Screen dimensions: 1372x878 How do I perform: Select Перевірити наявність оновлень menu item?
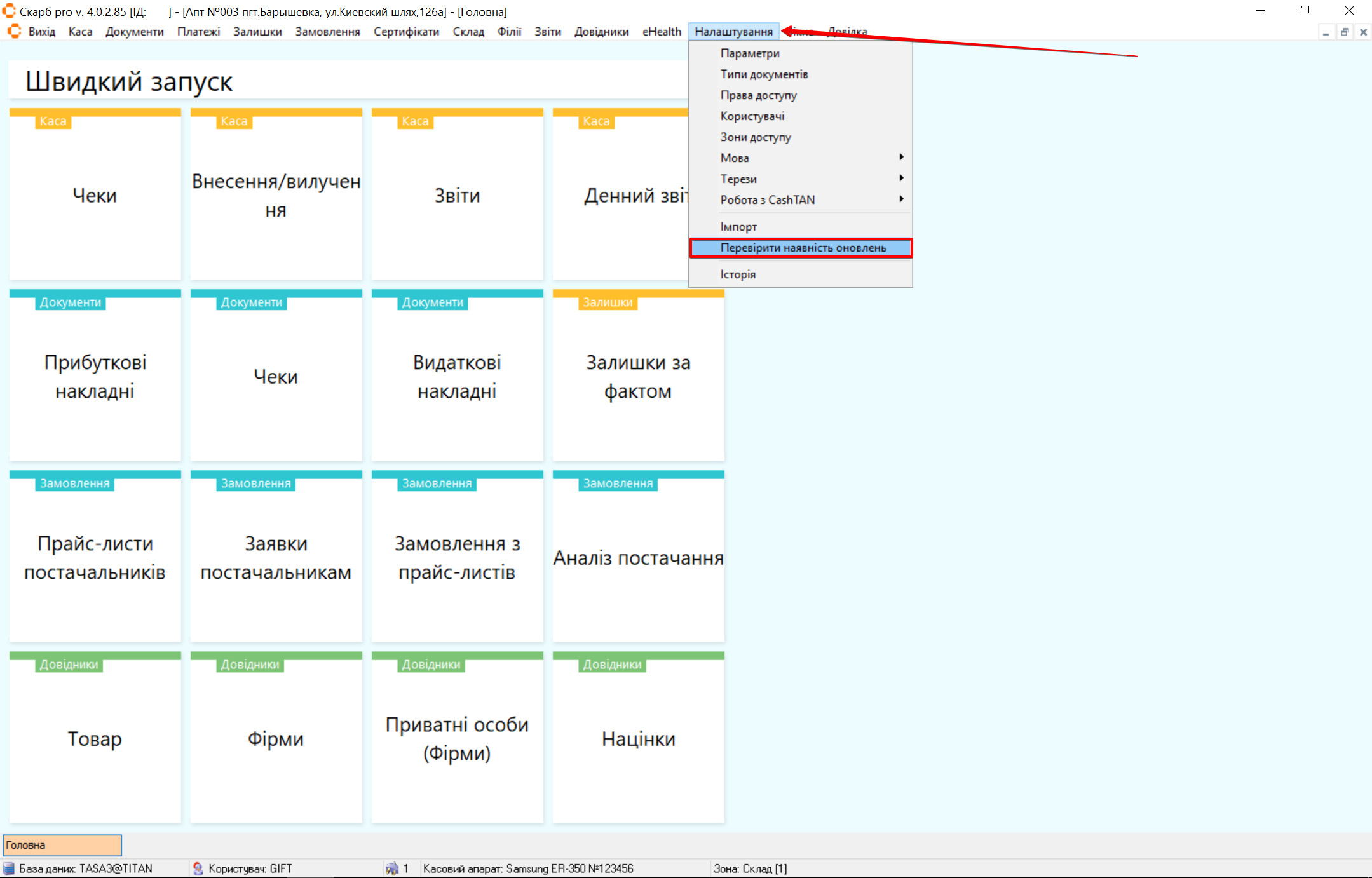tap(803, 248)
